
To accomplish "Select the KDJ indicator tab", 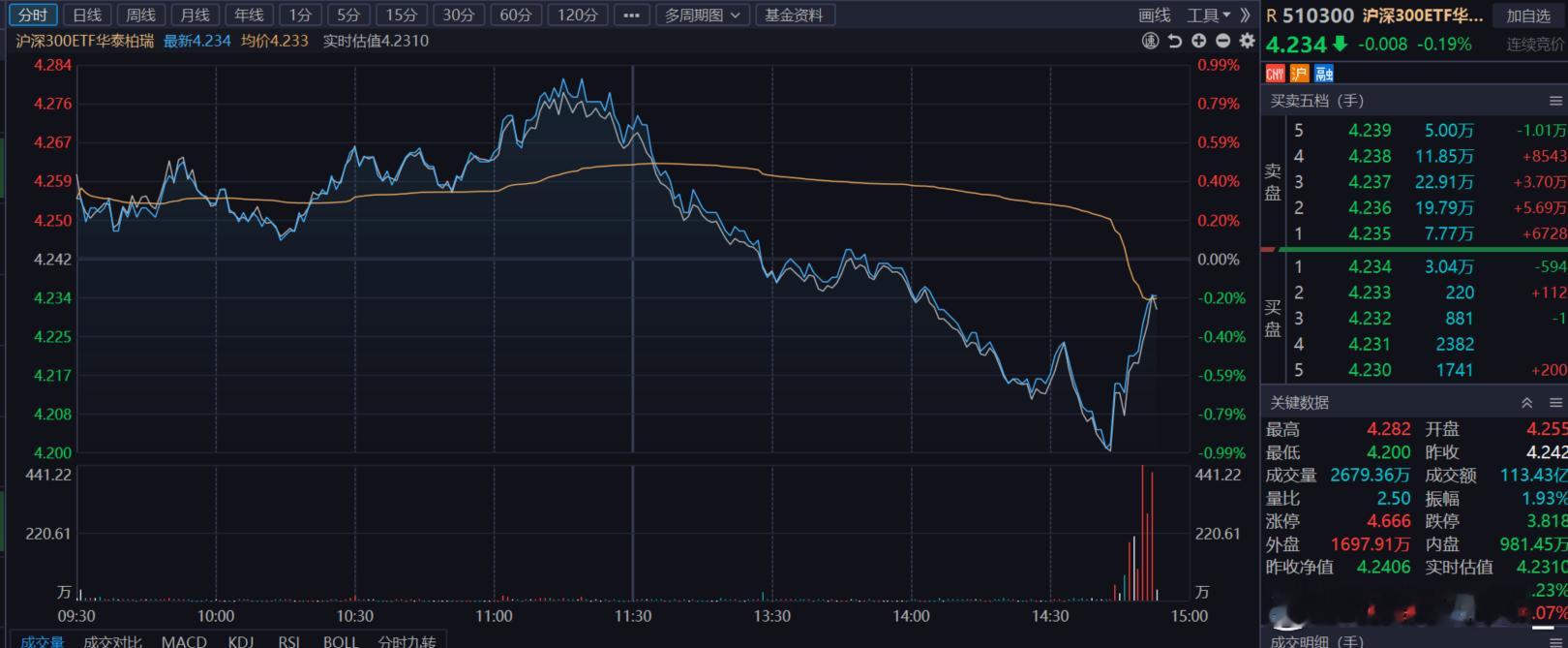I will (241, 641).
